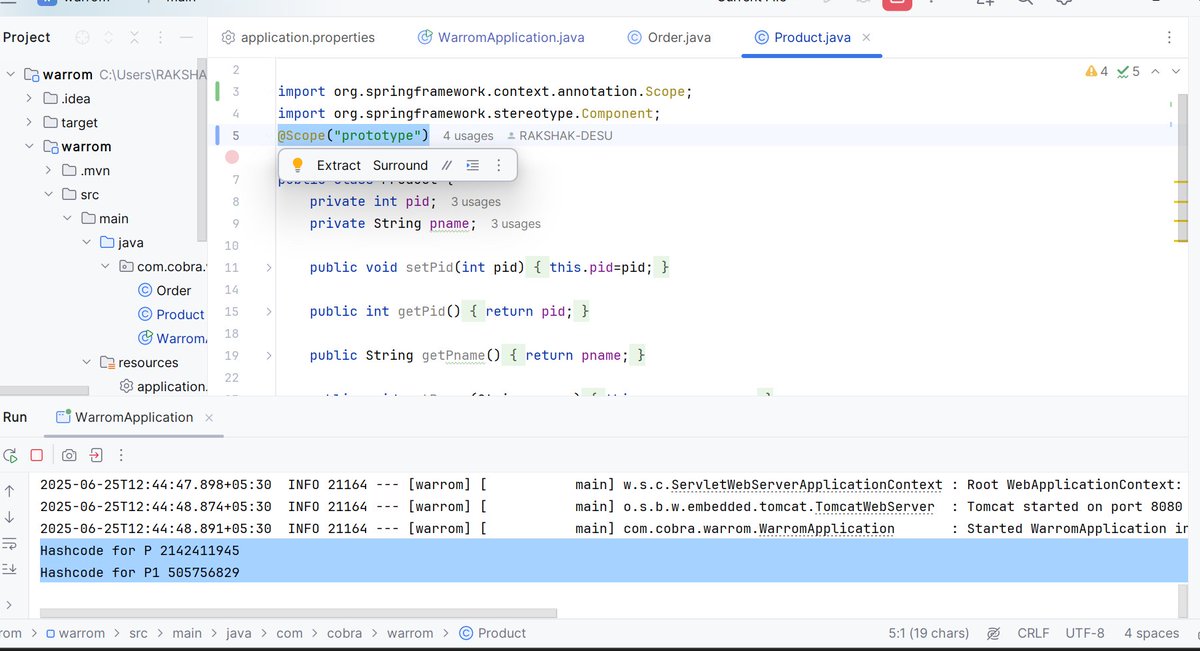Collapse the com.cobra package node

click(104, 266)
